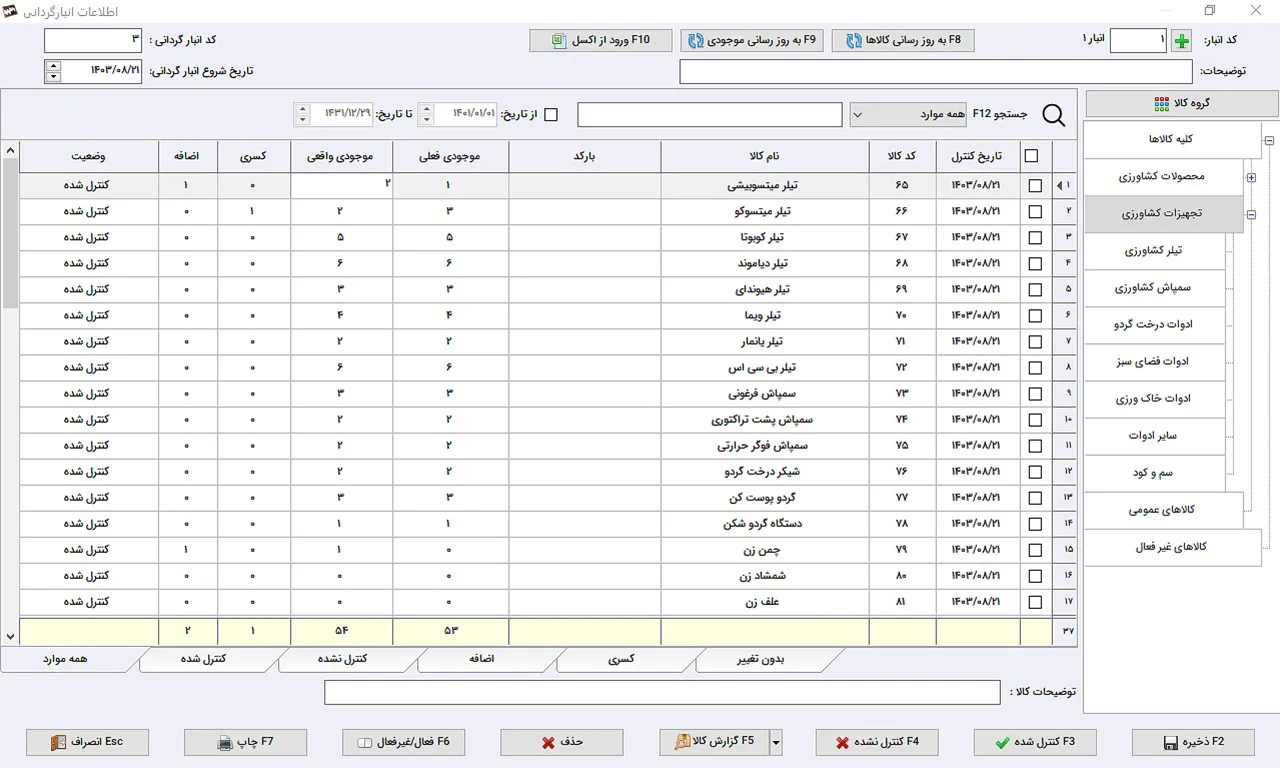Image resolution: width=1280 pixels, height=768 pixels.
Task: Click F7 print button
Action: coord(245,742)
